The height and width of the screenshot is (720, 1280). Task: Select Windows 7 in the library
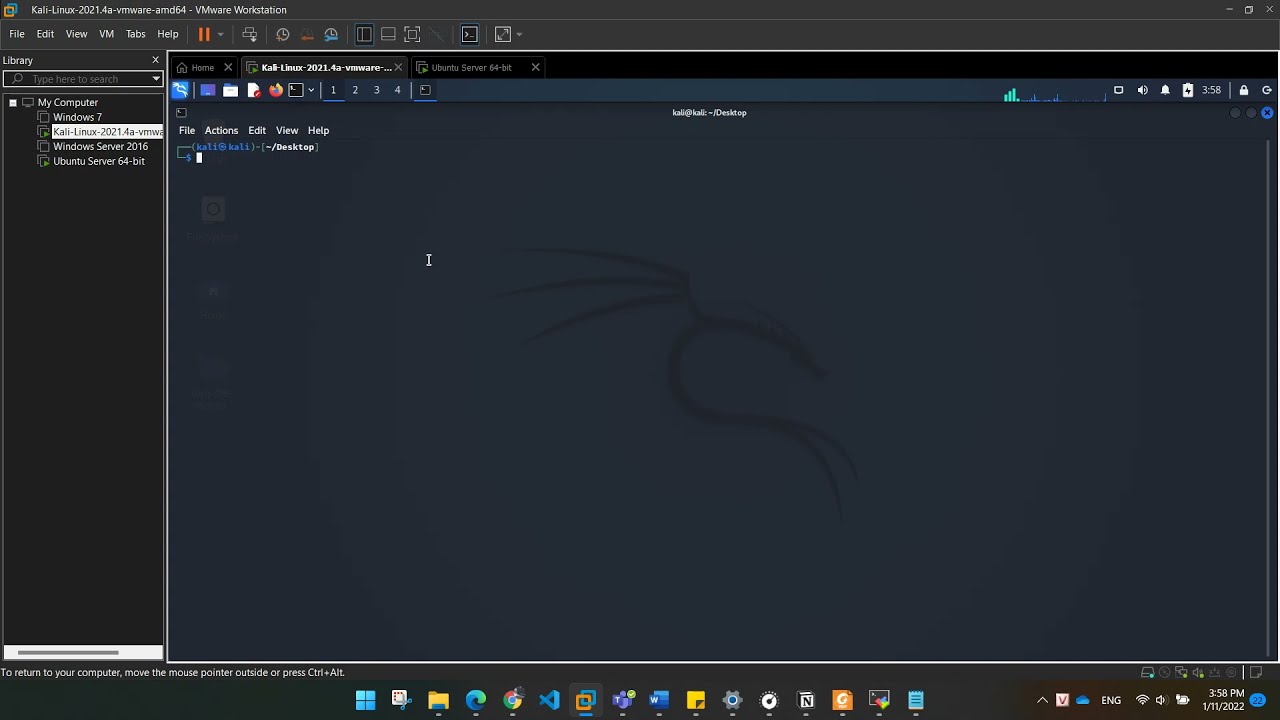coord(77,117)
